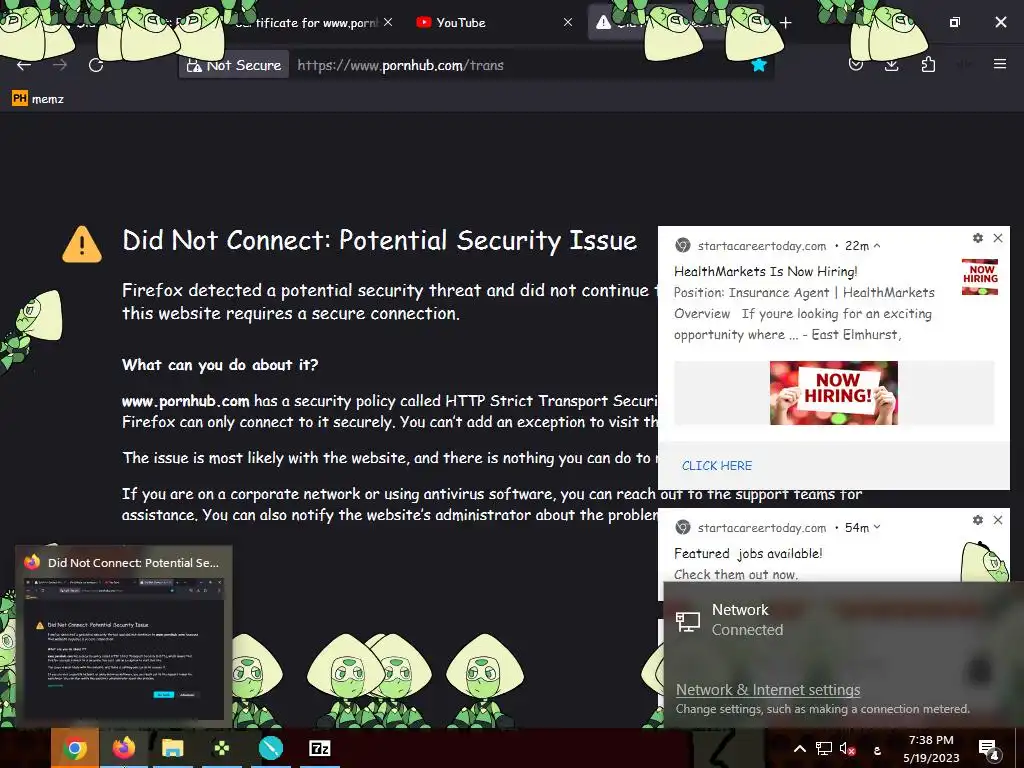Reload the current page

coord(96,65)
